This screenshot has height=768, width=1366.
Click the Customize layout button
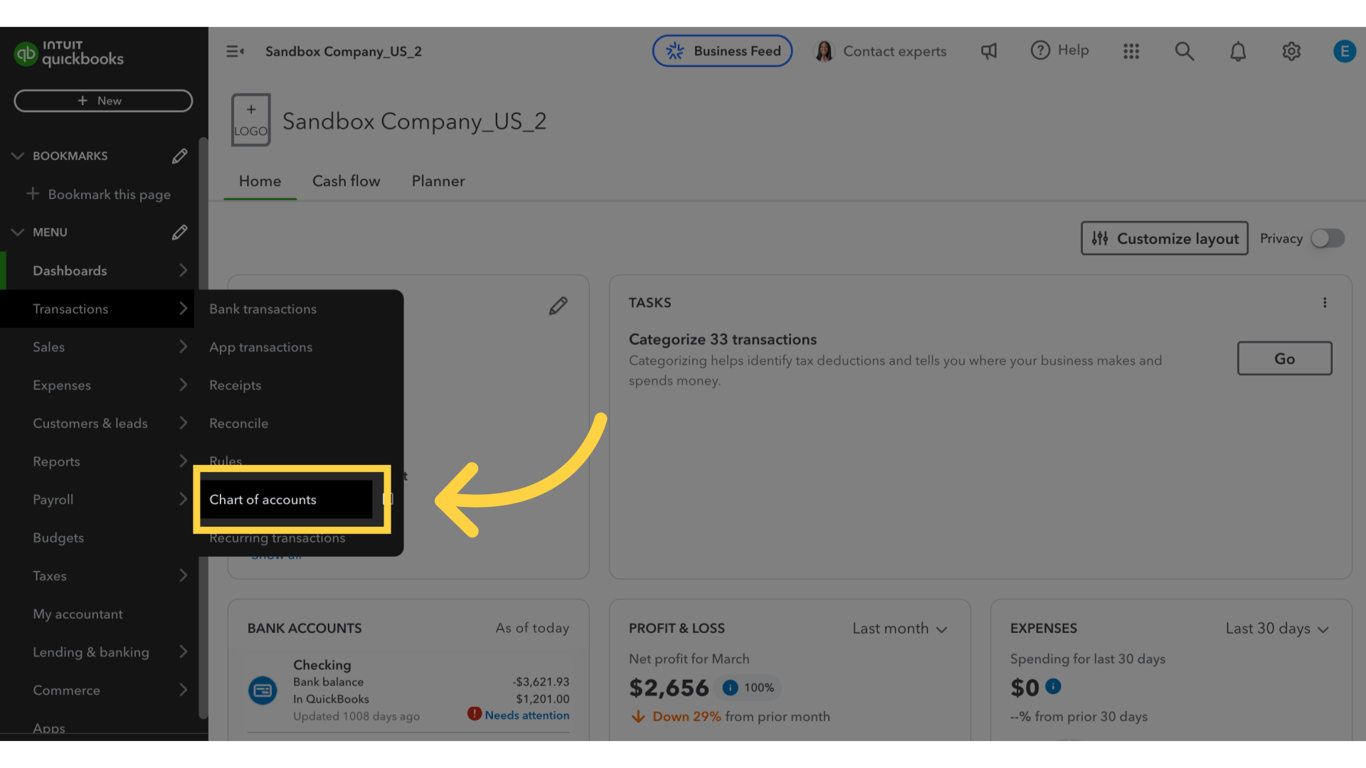pos(1164,238)
